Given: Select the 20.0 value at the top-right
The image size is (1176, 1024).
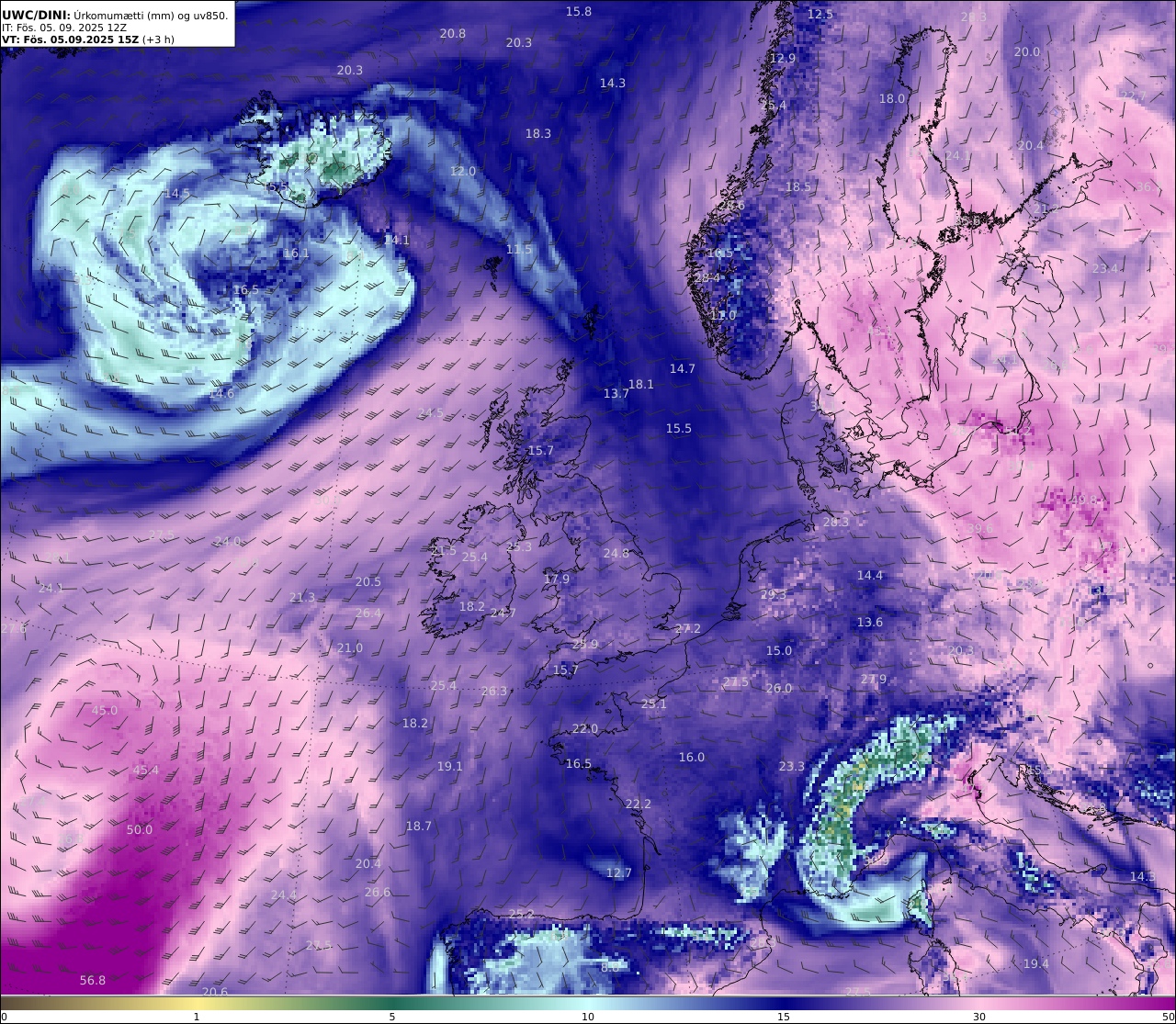Looking at the screenshot, I should coord(1027,52).
